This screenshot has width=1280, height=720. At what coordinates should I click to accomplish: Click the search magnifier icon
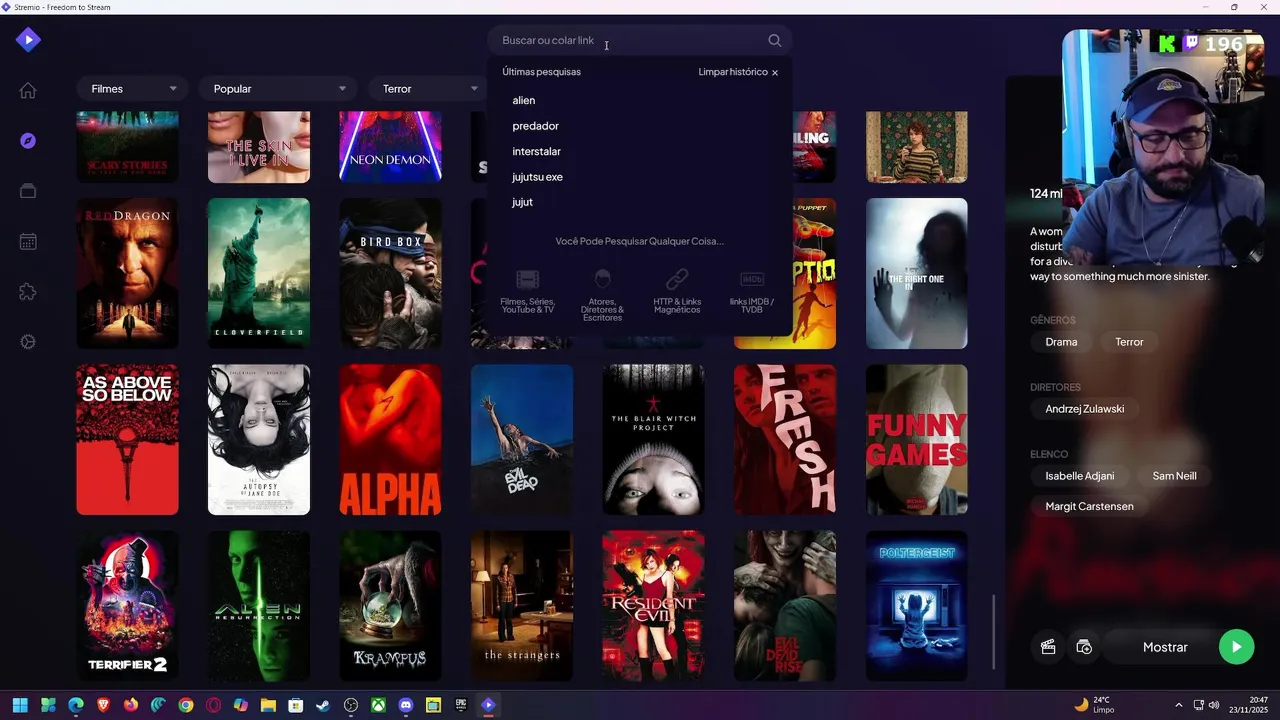point(774,41)
